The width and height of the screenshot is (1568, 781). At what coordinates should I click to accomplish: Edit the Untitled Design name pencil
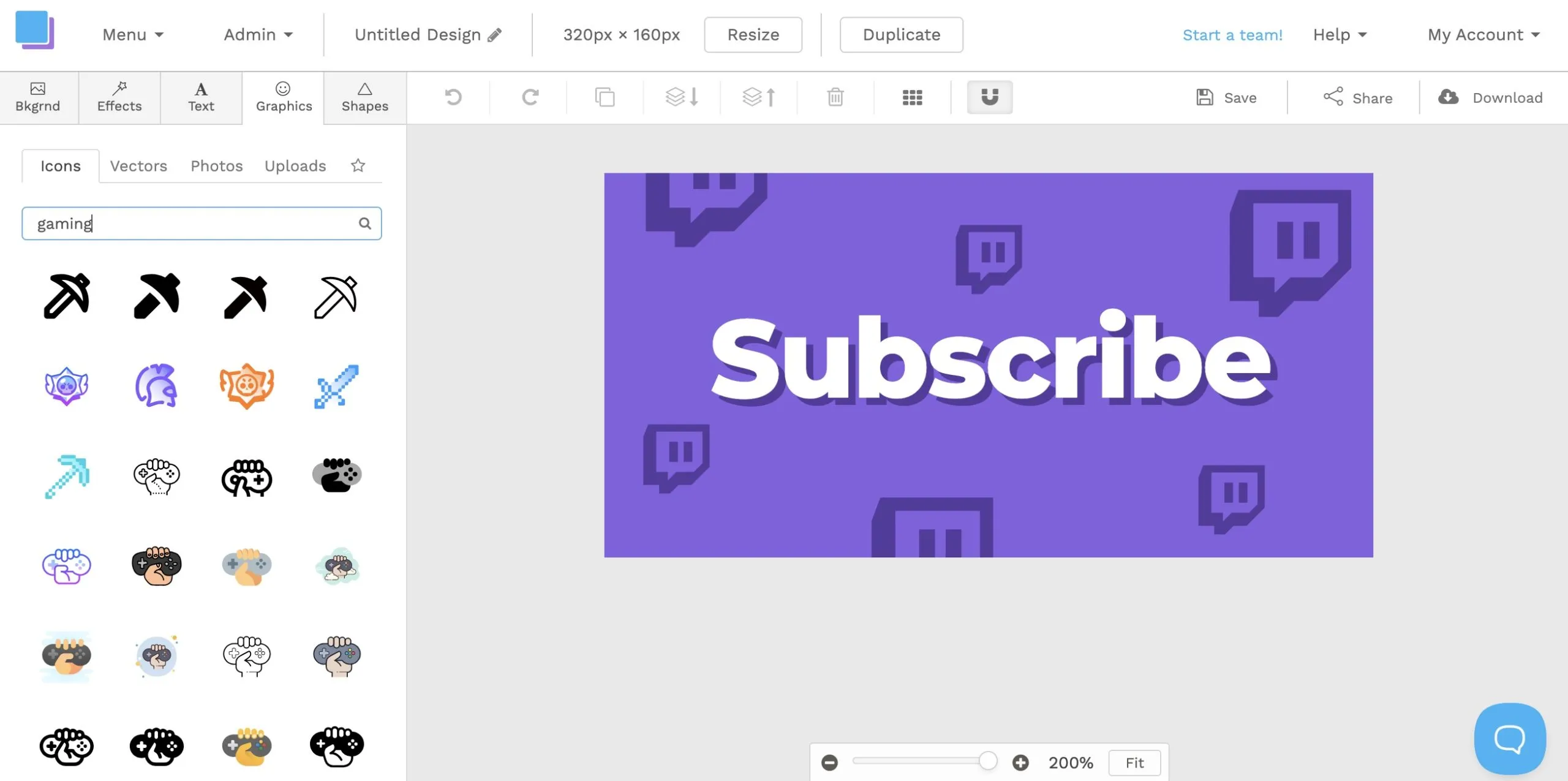pos(495,35)
